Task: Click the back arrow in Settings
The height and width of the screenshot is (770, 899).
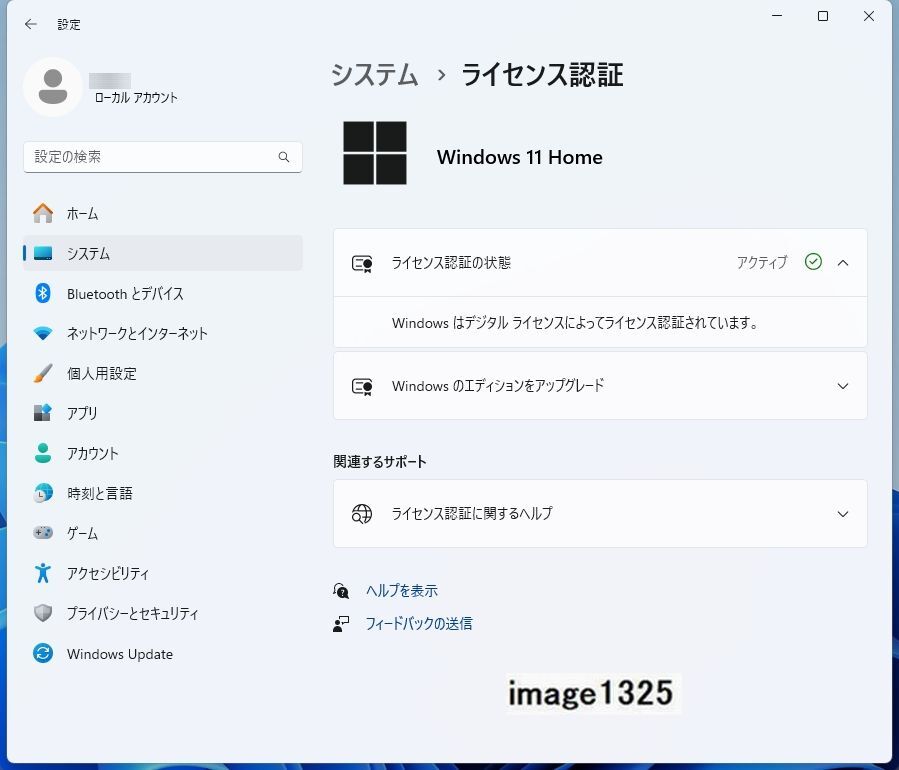Action: (30, 24)
